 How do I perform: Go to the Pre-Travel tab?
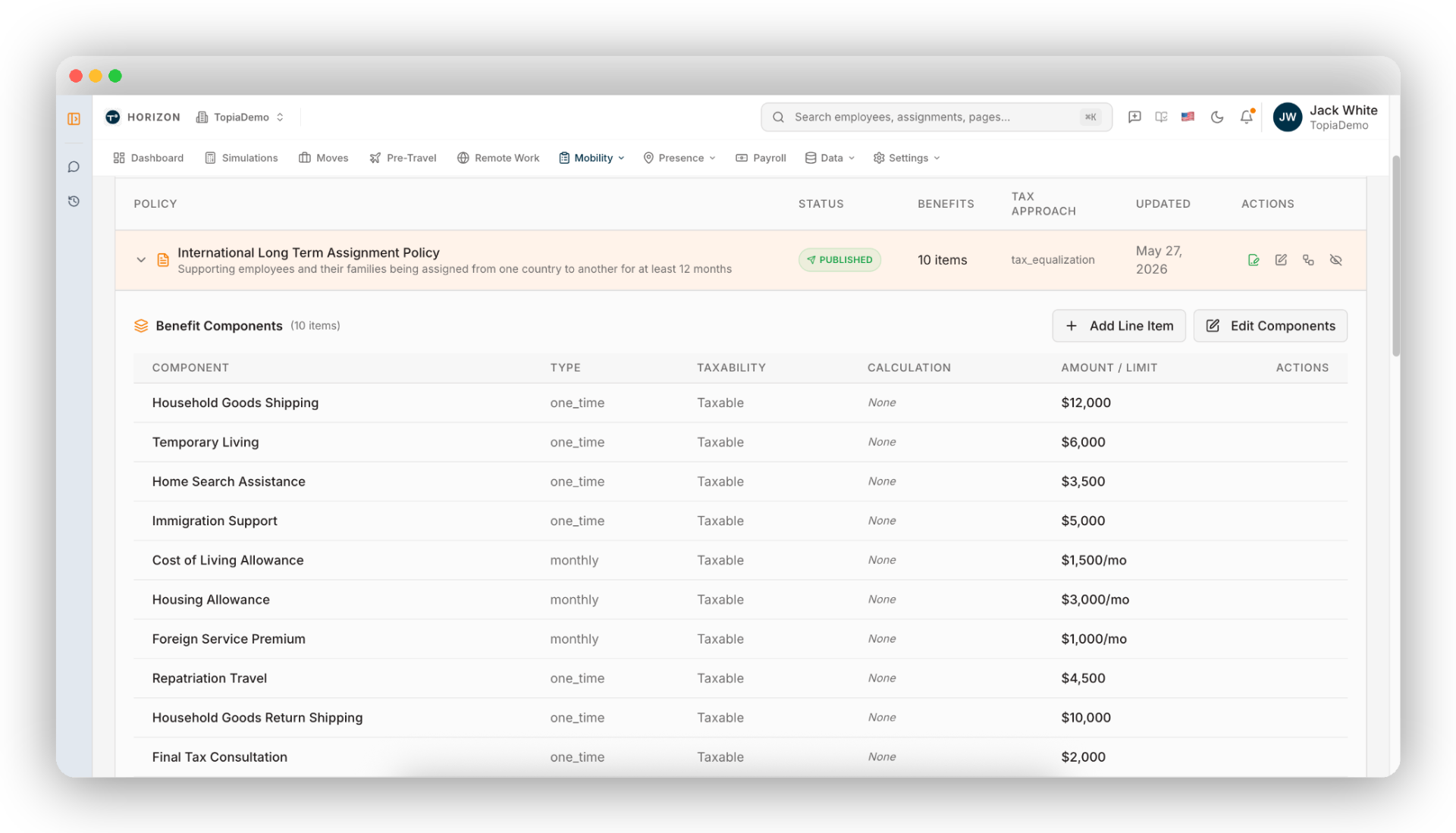tap(403, 158)
